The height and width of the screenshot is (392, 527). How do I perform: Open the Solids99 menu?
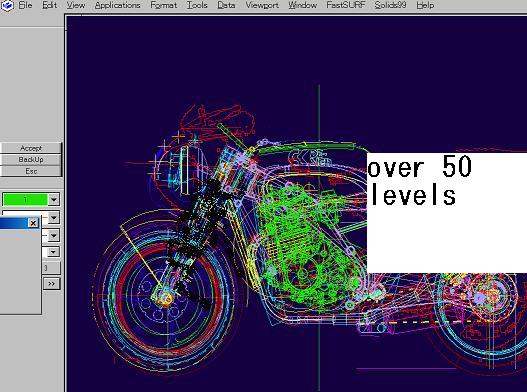[390, 5]
